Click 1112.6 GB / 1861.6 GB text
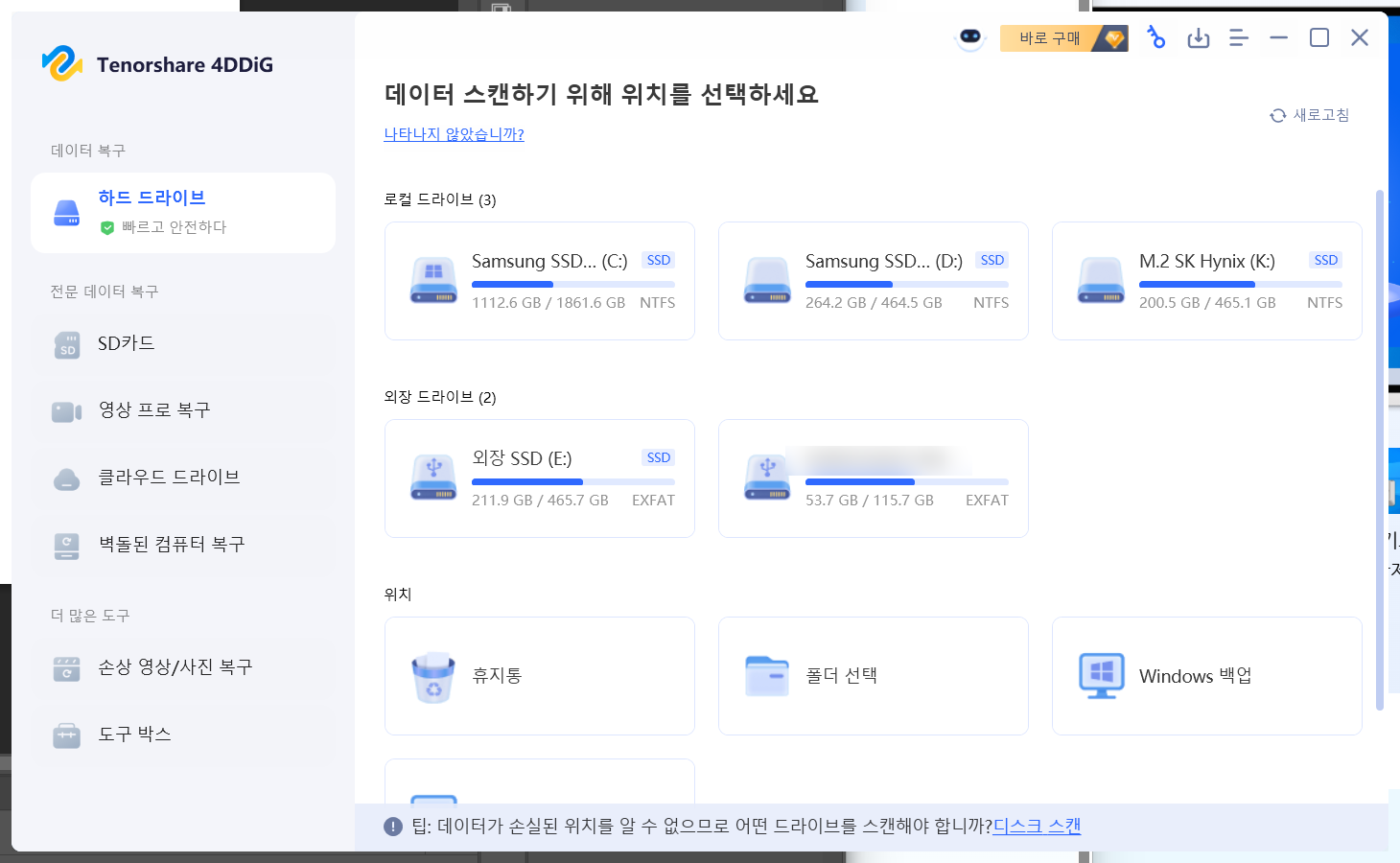This screenshot has height=863, width=1400. click(x=548, y=303)
